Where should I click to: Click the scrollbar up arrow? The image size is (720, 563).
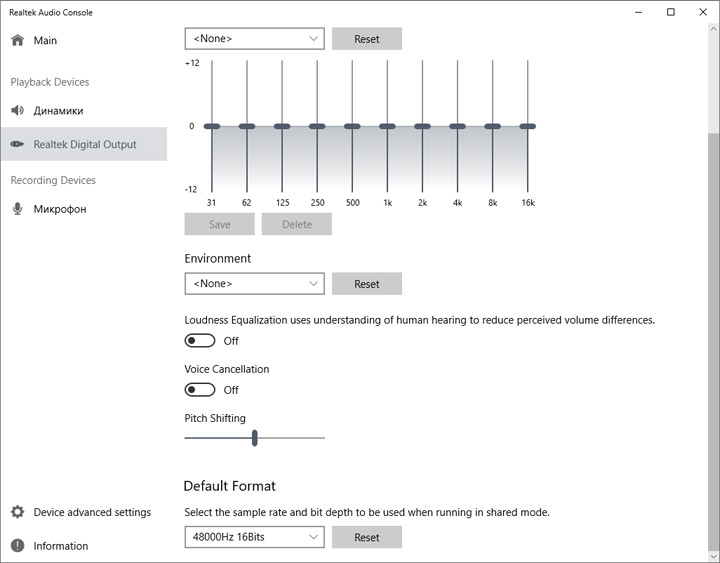(x=713, y=29)
